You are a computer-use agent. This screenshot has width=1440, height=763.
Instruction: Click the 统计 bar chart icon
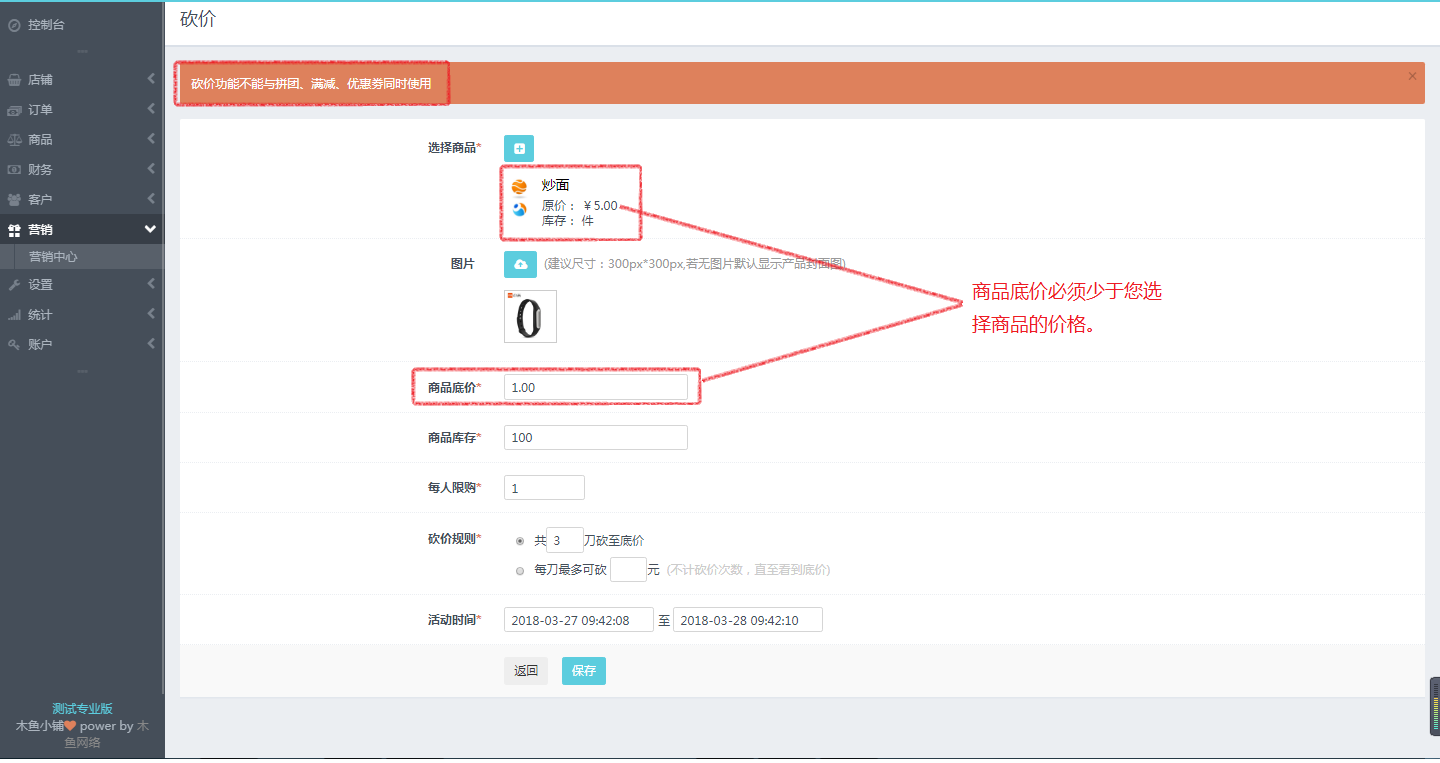point(14,314)
